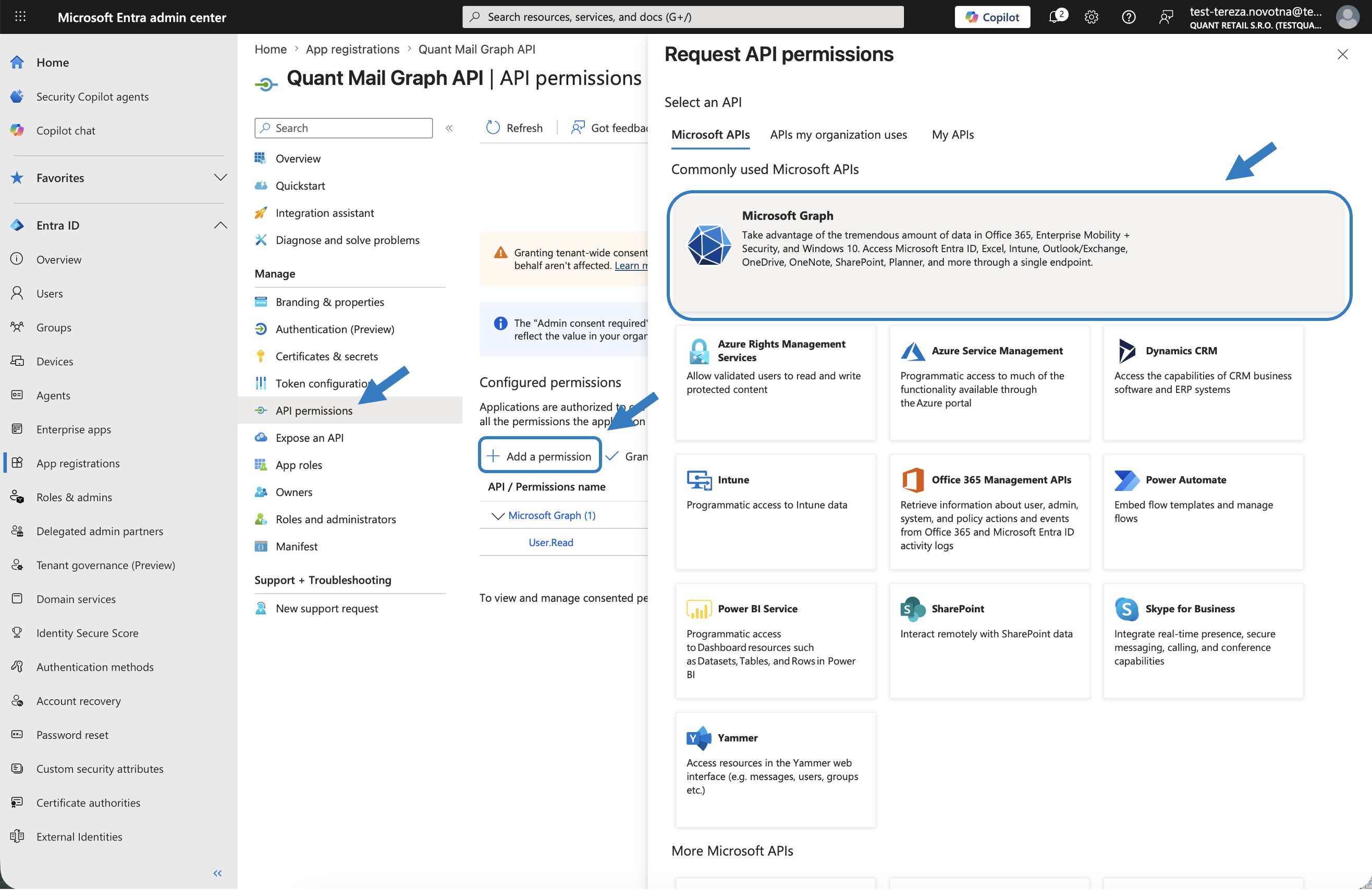
Task: Open the user account avatar
Action: point(1347,17)
